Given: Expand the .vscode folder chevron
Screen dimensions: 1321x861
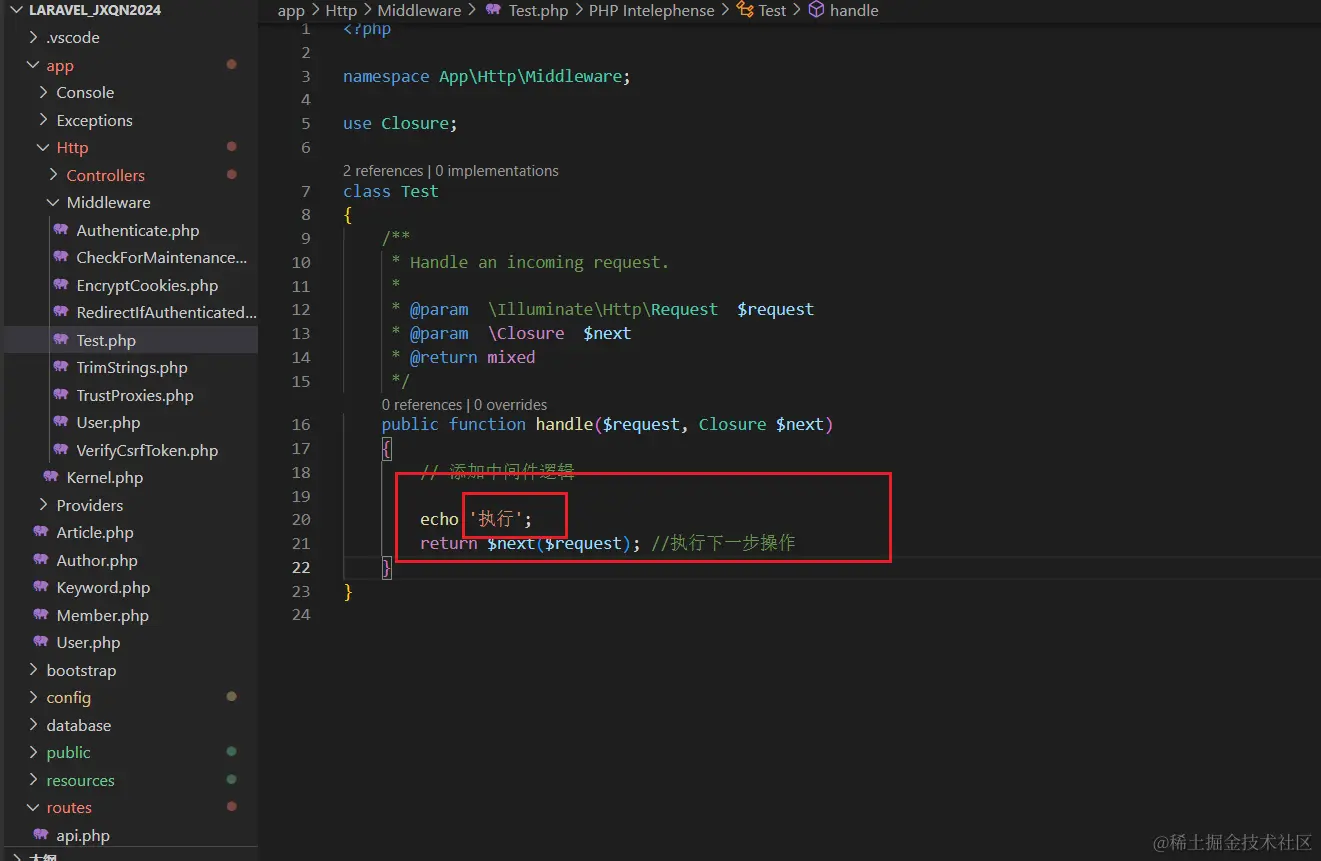Looking at the screenshot, I should 34,37.
